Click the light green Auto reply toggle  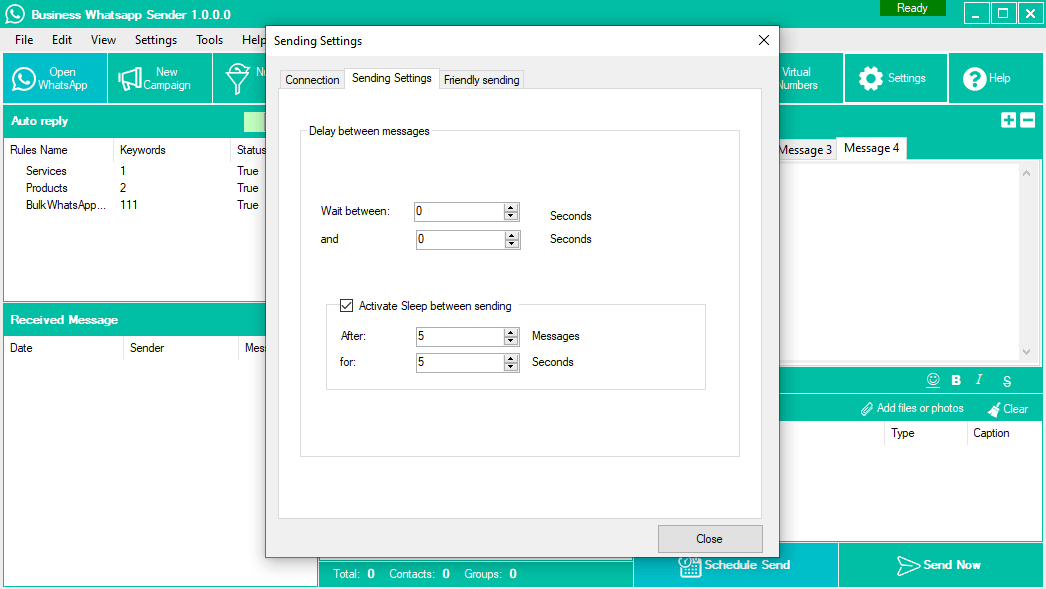point(254,121)
